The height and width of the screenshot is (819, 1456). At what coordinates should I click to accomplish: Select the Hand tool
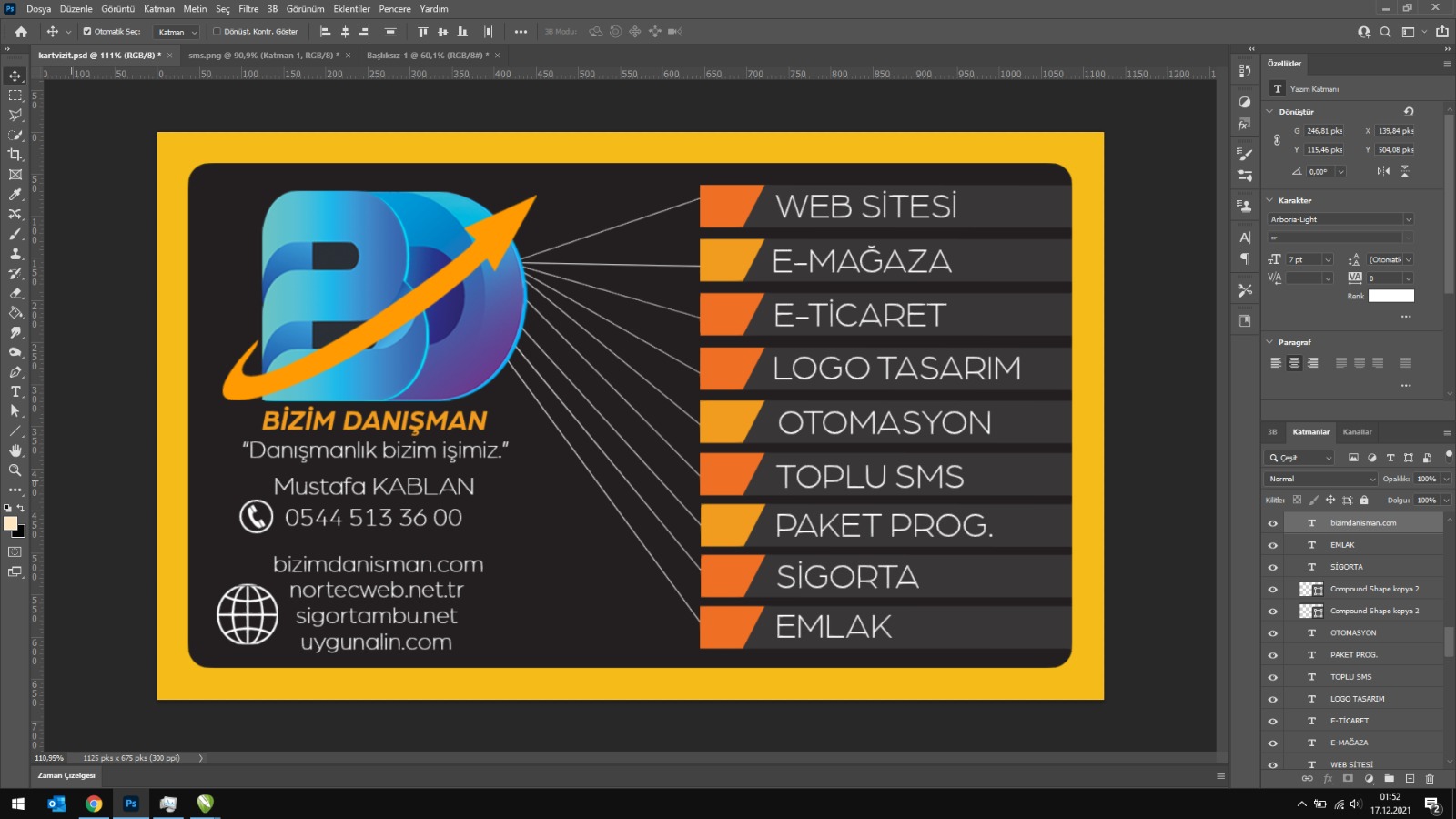[15, 450]
